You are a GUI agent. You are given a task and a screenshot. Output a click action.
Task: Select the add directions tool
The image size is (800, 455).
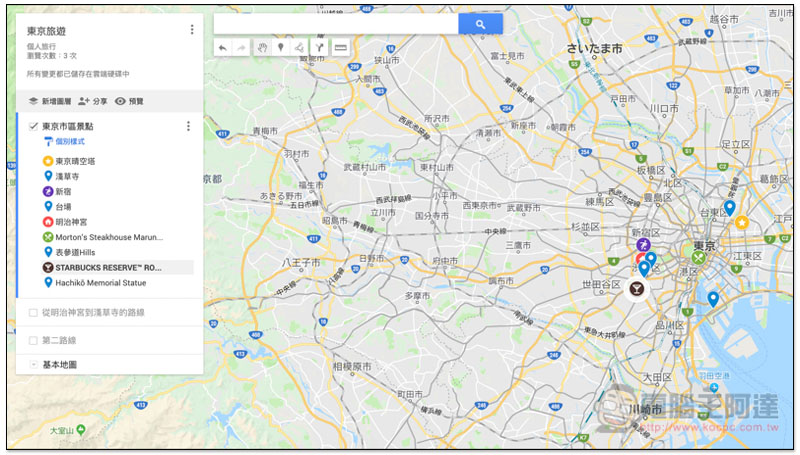[319, 48]
